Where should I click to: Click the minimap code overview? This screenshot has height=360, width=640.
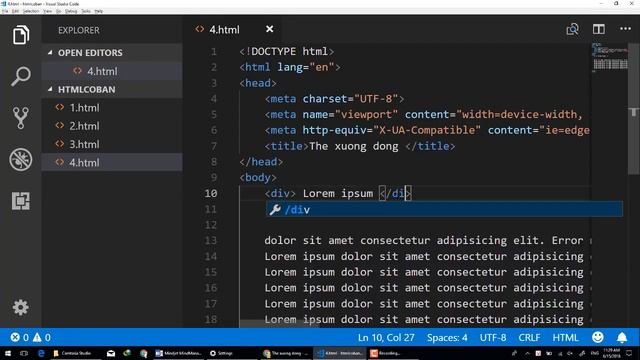tap(610, 57)
